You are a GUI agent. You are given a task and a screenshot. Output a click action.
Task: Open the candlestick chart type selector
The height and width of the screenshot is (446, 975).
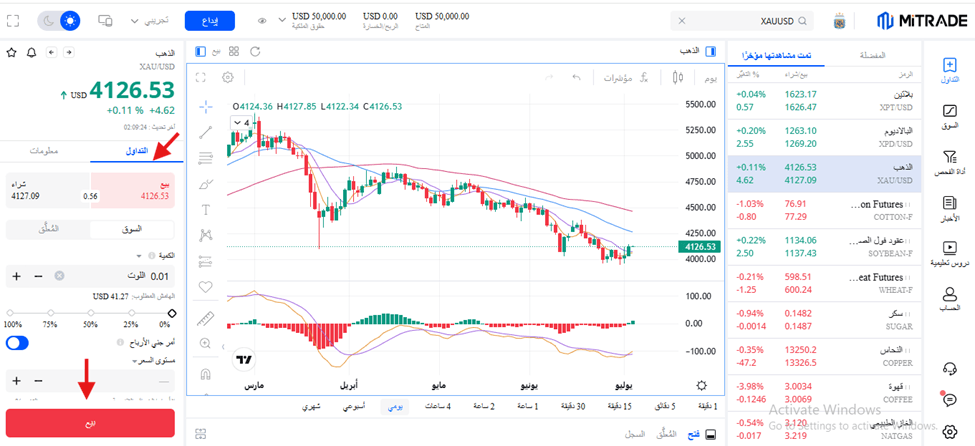(x=678, y=78)
